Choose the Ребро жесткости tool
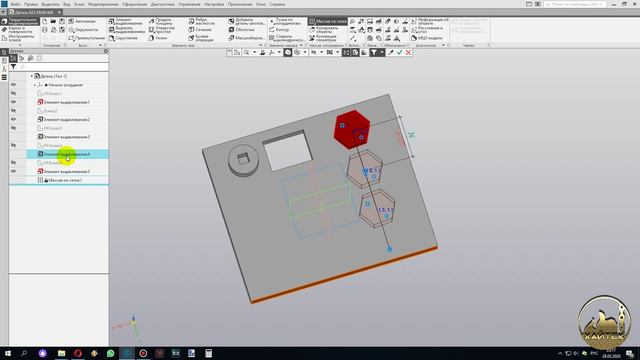Viewport: 640px width, 360px height. pos(202,21)
